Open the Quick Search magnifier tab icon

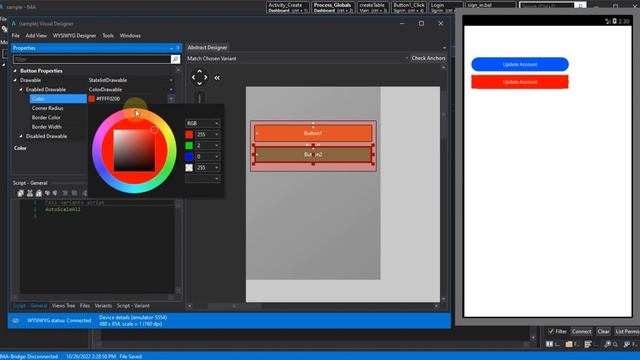[608, 344]
